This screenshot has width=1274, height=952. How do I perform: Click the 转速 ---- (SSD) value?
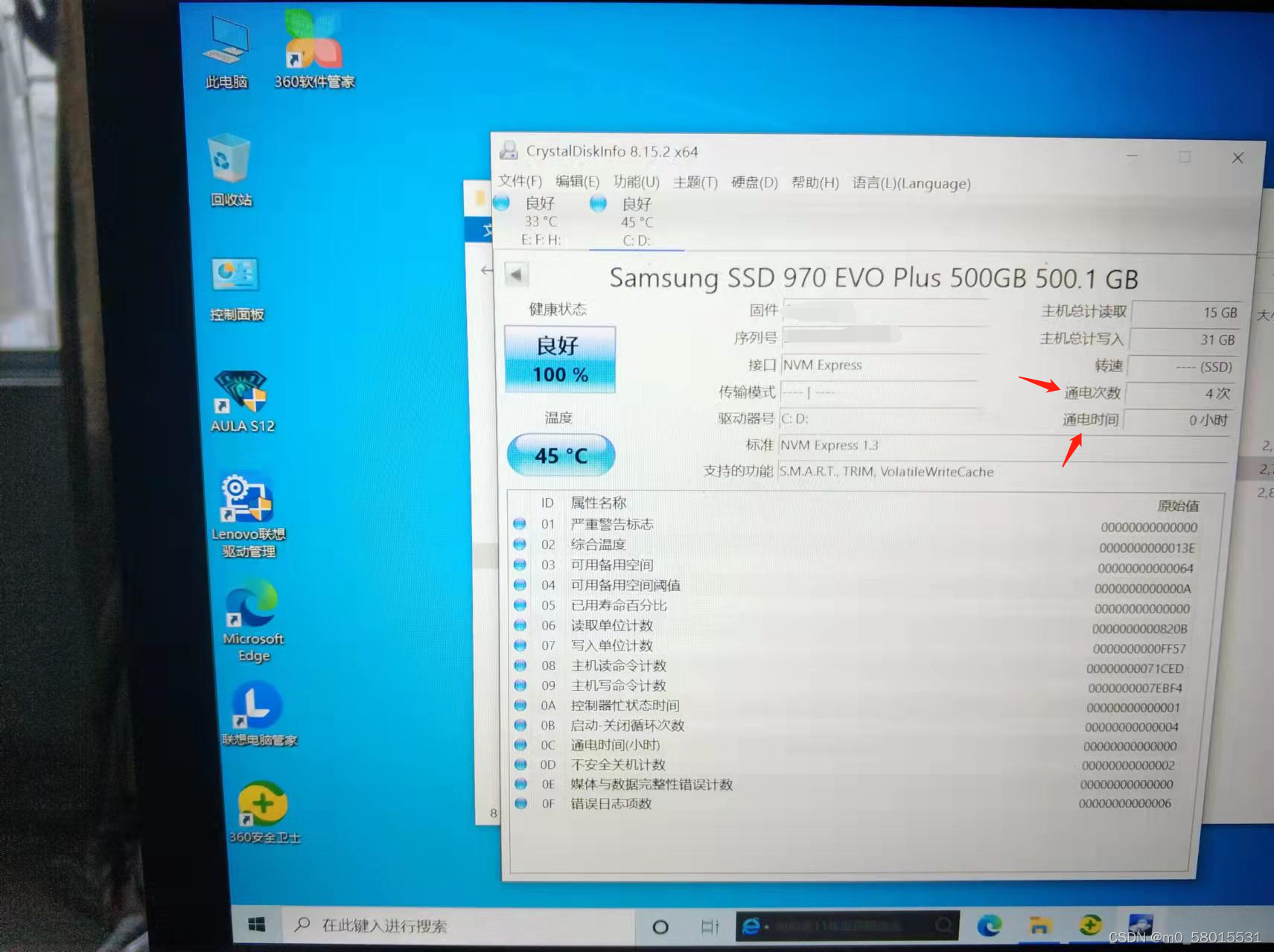click(1182, 367)
